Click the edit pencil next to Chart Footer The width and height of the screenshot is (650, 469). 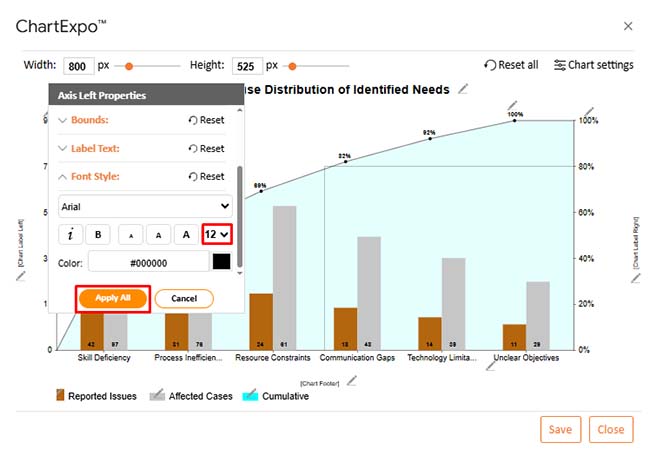(351, 380)
